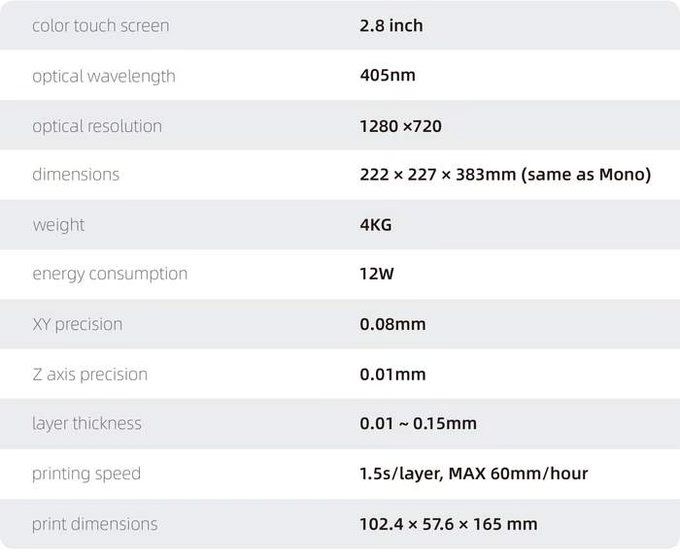Image resolution: width=680 pixels, height=555 pixels.
Task: Select the '222 × 227 × 383mm' value
Action: 438,175
